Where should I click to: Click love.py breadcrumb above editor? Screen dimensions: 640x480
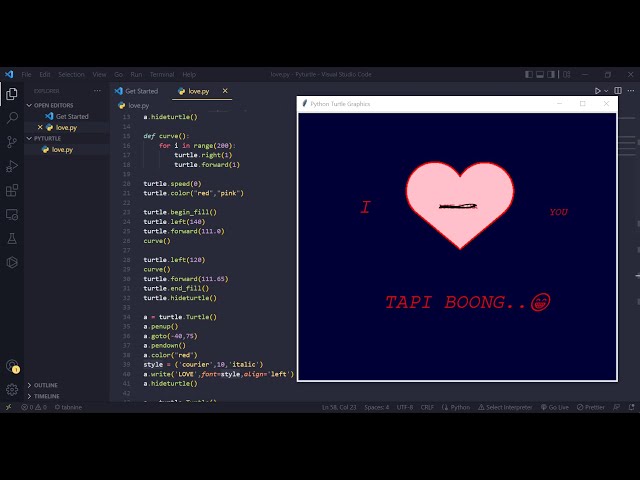[134, 105]
